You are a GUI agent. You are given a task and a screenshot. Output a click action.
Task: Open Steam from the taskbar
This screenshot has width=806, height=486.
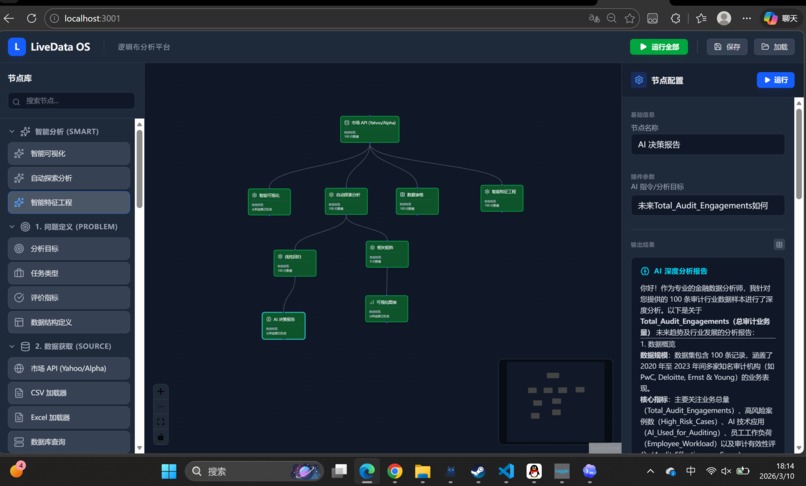point(478,471)
